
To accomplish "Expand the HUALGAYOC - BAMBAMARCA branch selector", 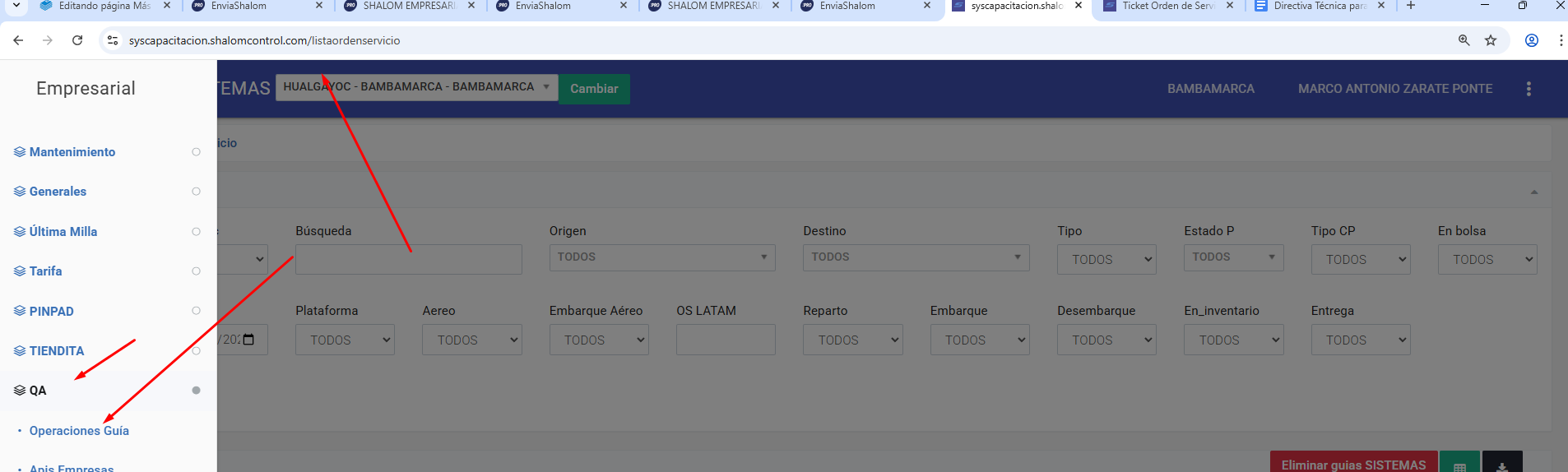I will [x=416, y=87].
